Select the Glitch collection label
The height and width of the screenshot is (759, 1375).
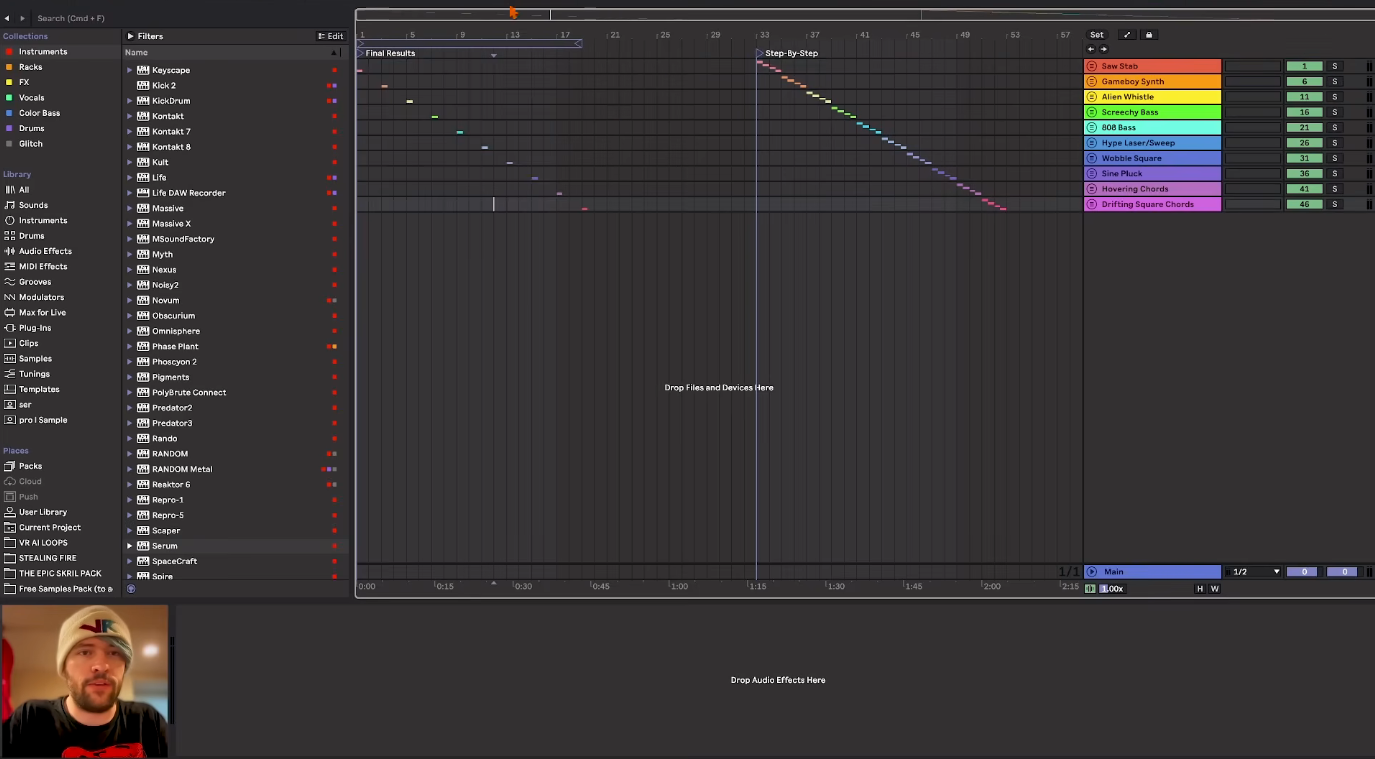pyautogui.click(x=30, y=143)
